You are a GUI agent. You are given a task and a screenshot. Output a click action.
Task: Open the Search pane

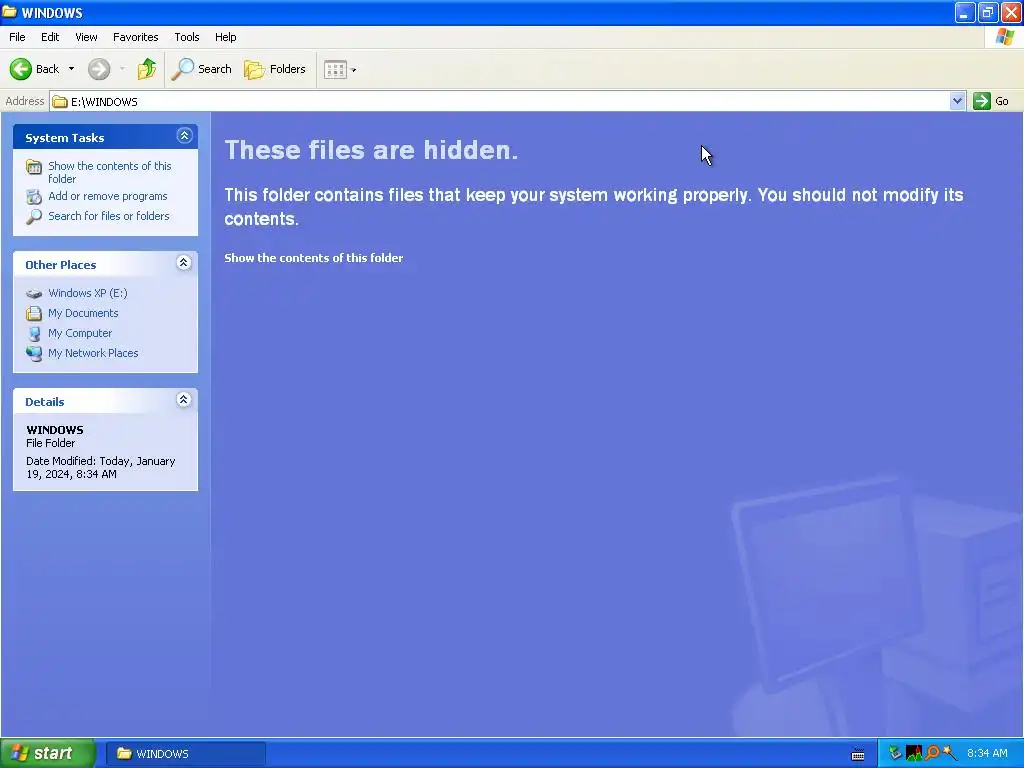click(x=202, y=69)
